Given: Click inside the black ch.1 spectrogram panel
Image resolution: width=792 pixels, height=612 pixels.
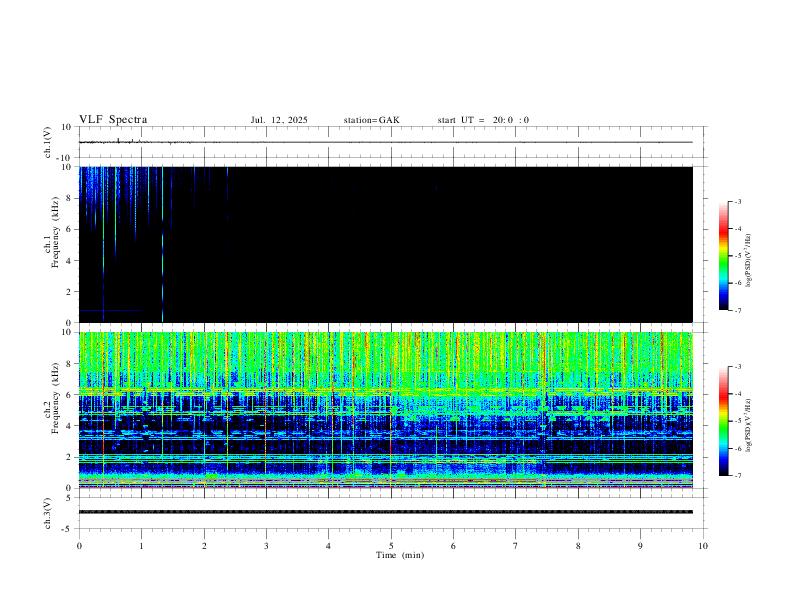Looking at the screenshot, I should point(386,244).
